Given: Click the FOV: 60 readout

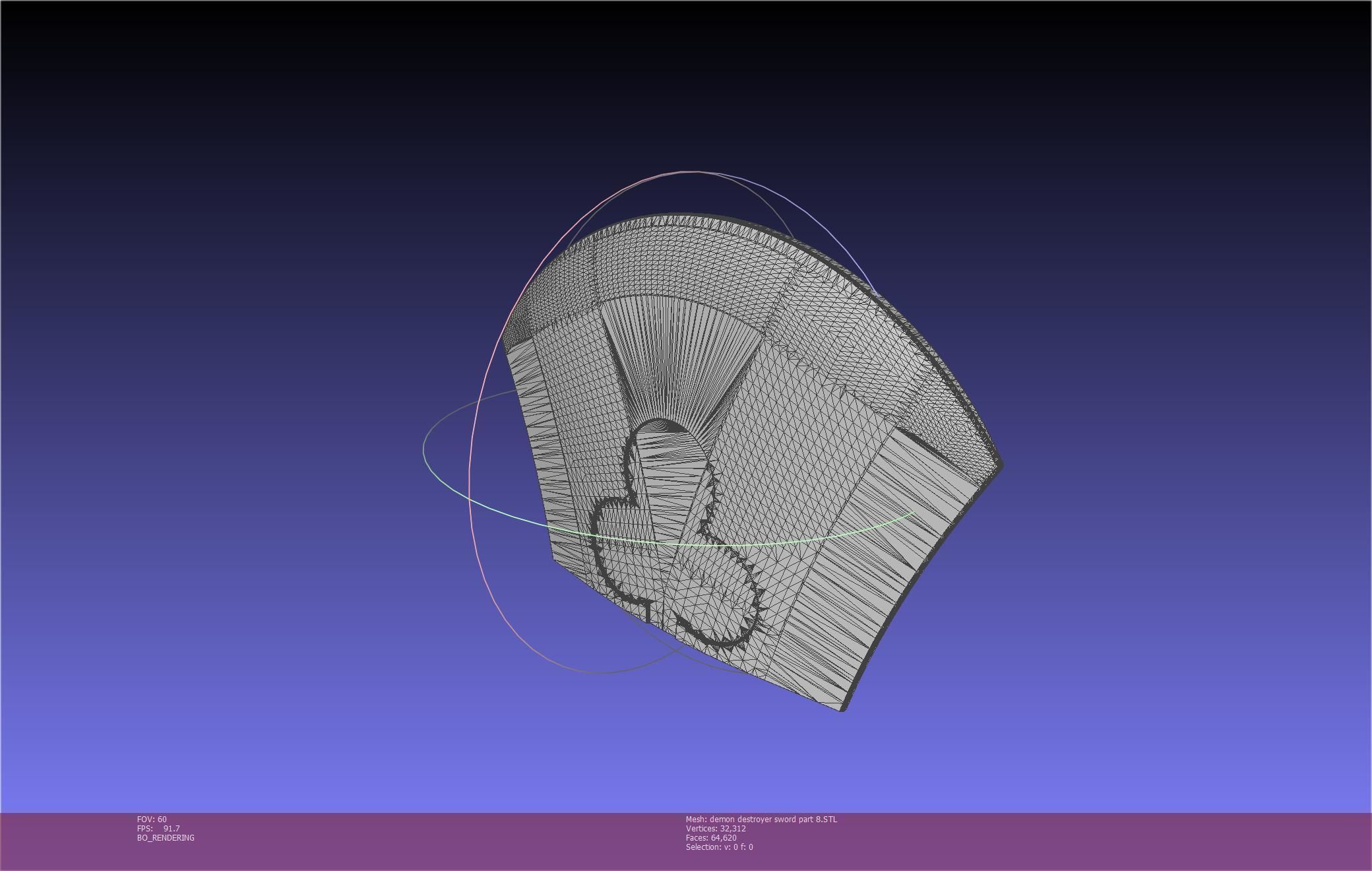Looking at the screenshot, I should (152, 820).
